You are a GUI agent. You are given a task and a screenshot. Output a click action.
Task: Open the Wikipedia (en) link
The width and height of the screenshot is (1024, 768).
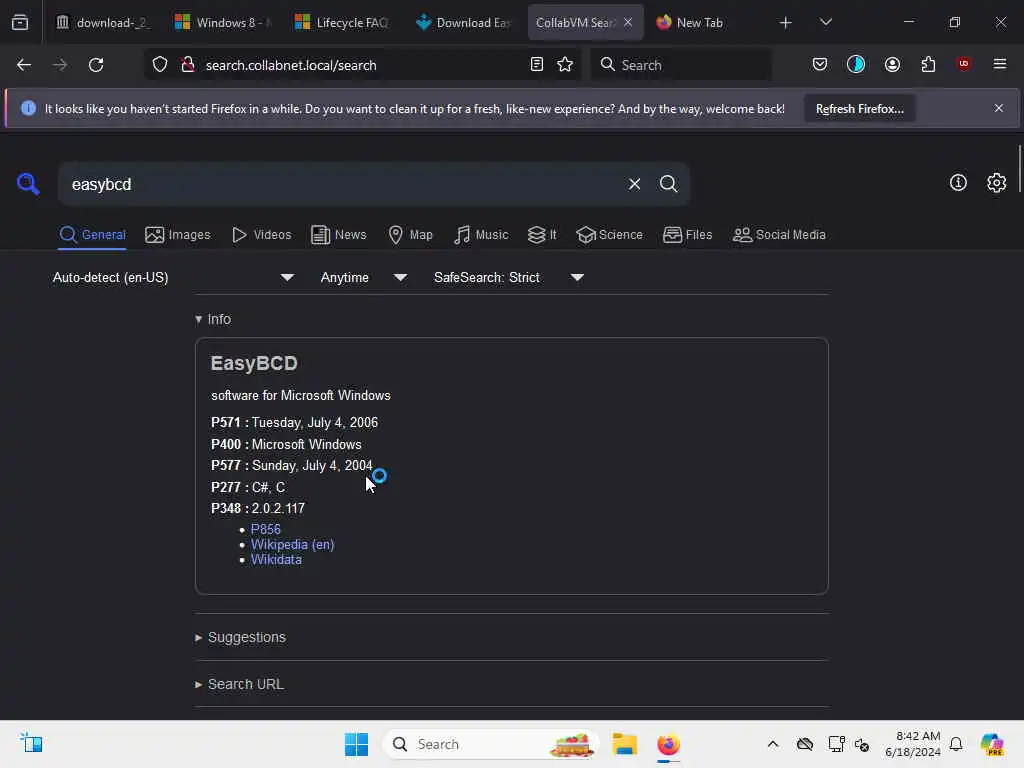tap(293, 545)
